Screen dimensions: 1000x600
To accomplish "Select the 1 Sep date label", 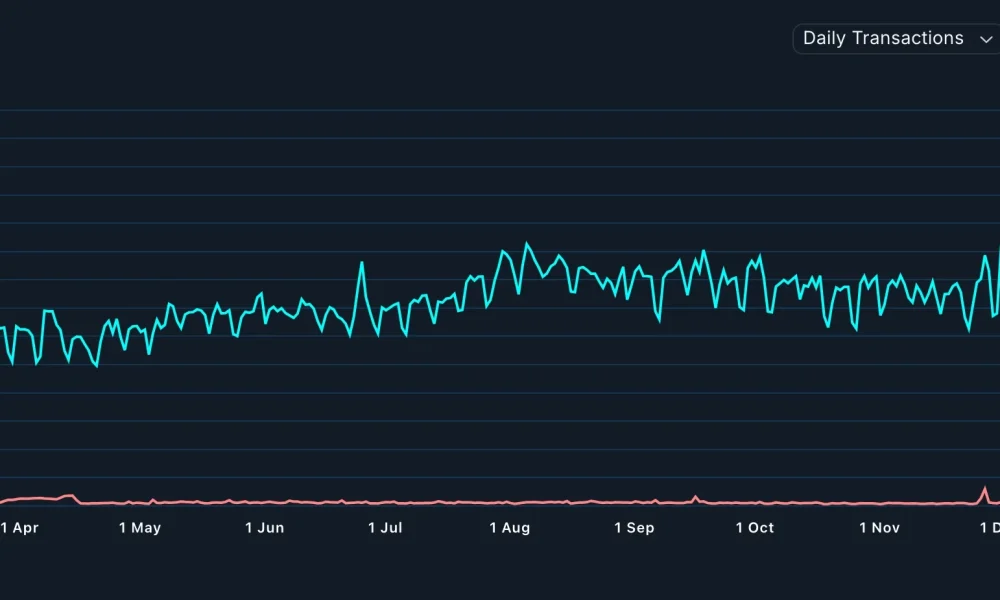I will pos(634,527).
